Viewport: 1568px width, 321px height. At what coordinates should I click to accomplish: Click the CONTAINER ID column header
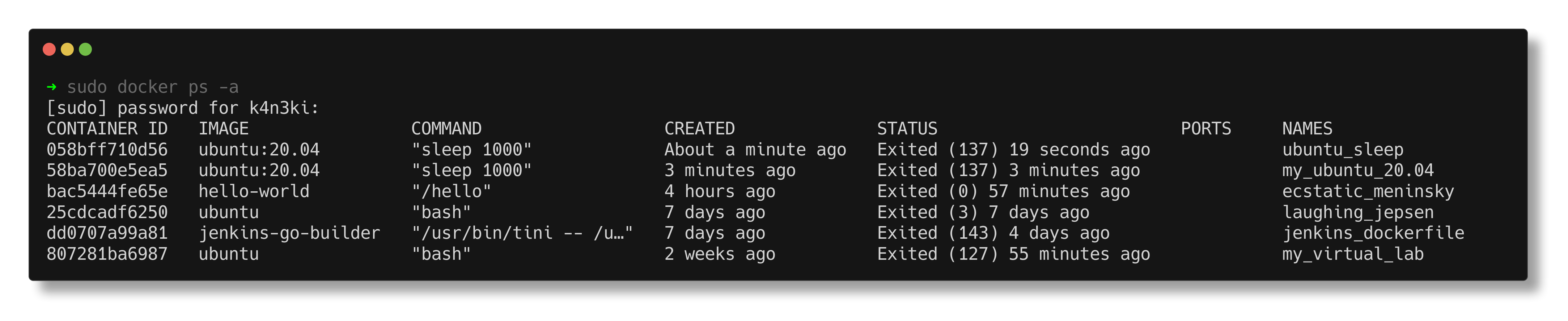tap(107, 129)
